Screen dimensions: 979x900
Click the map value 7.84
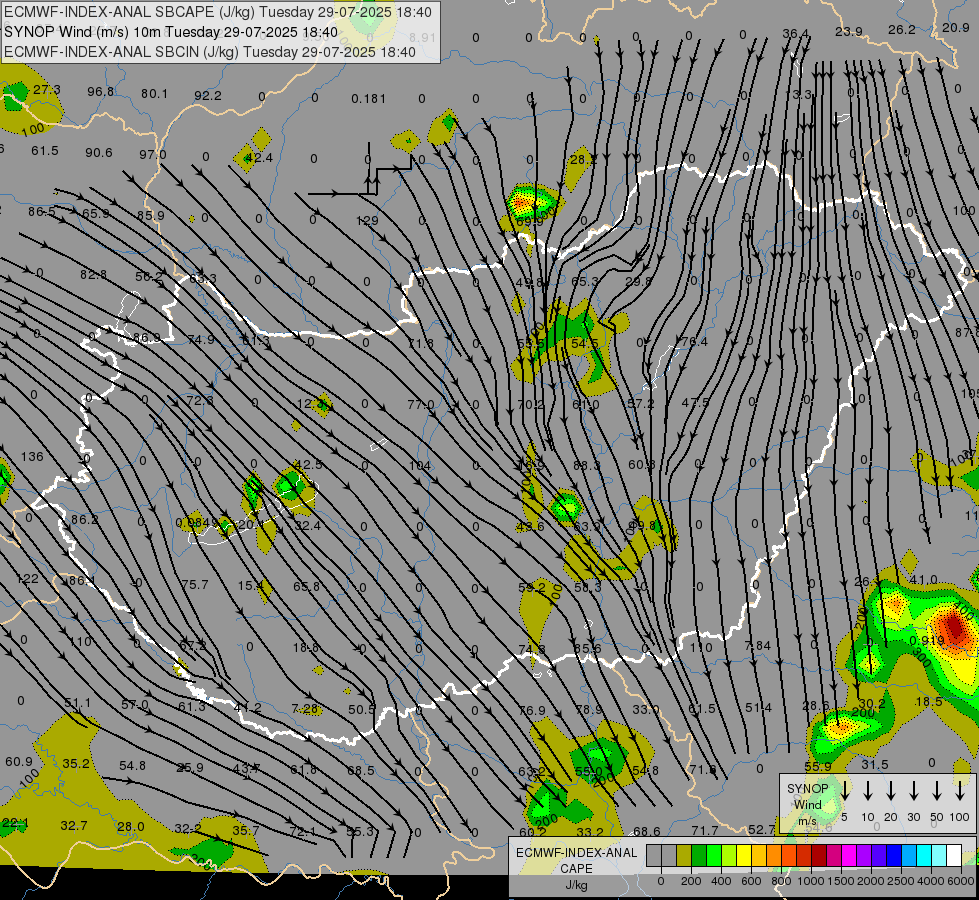click(x=757, y=645)
